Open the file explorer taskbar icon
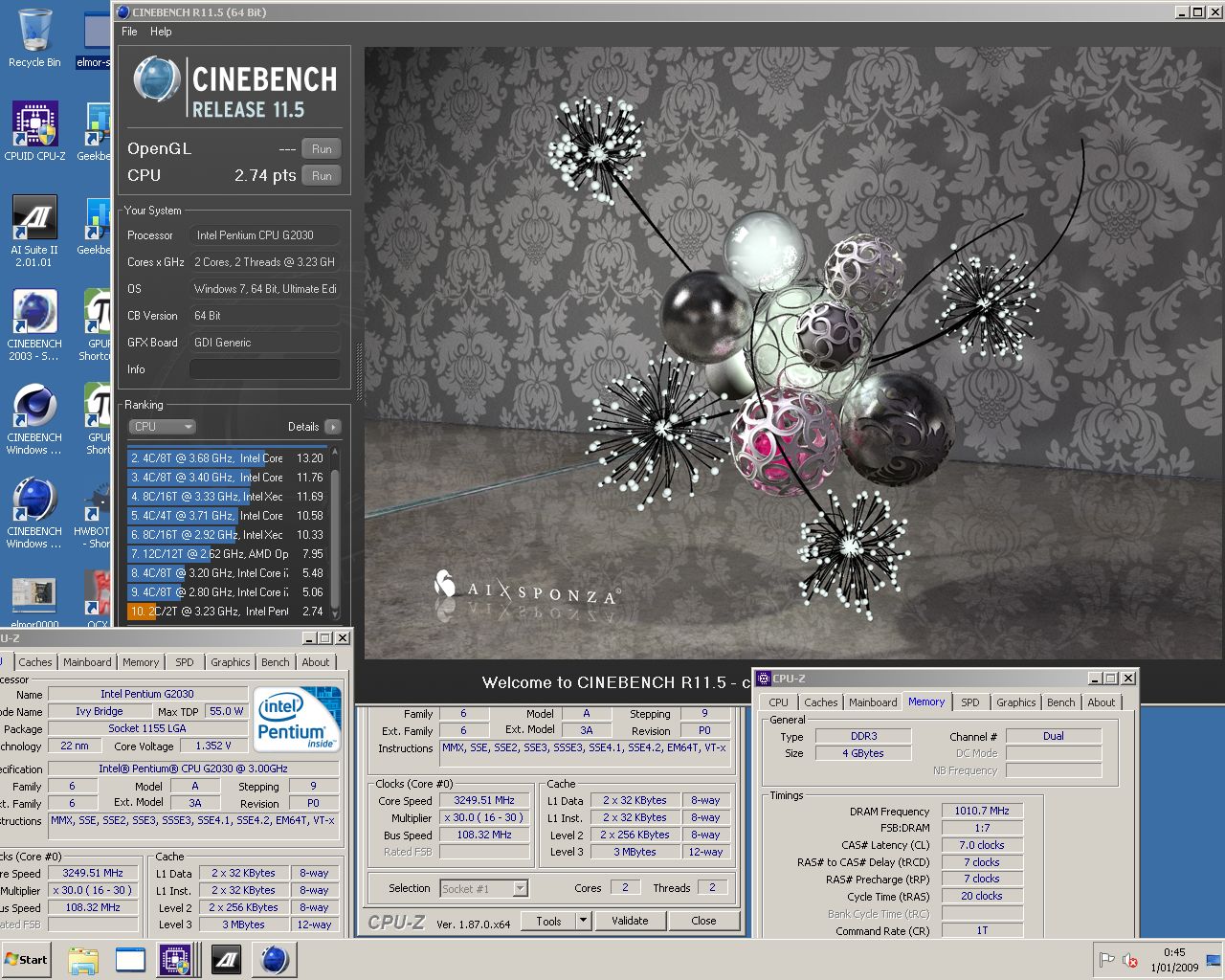This screenshot has height=980, width=1225. coord(83,960)
